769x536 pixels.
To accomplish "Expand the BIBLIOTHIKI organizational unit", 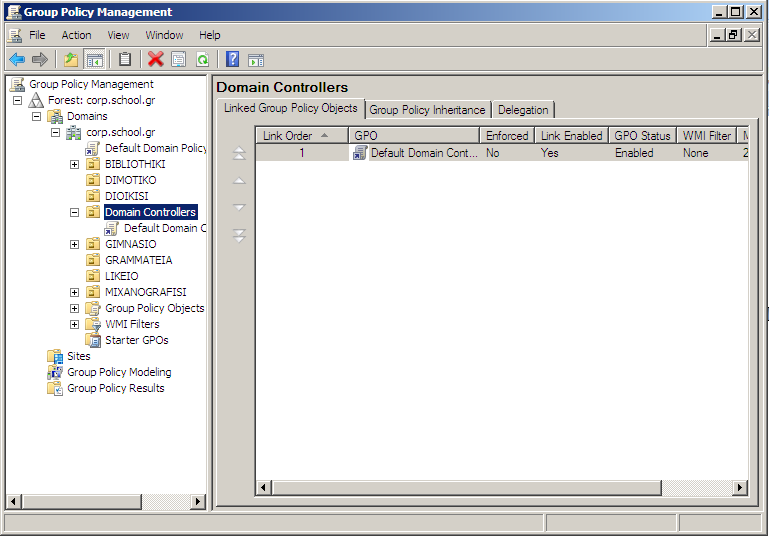I will point(75,165).
